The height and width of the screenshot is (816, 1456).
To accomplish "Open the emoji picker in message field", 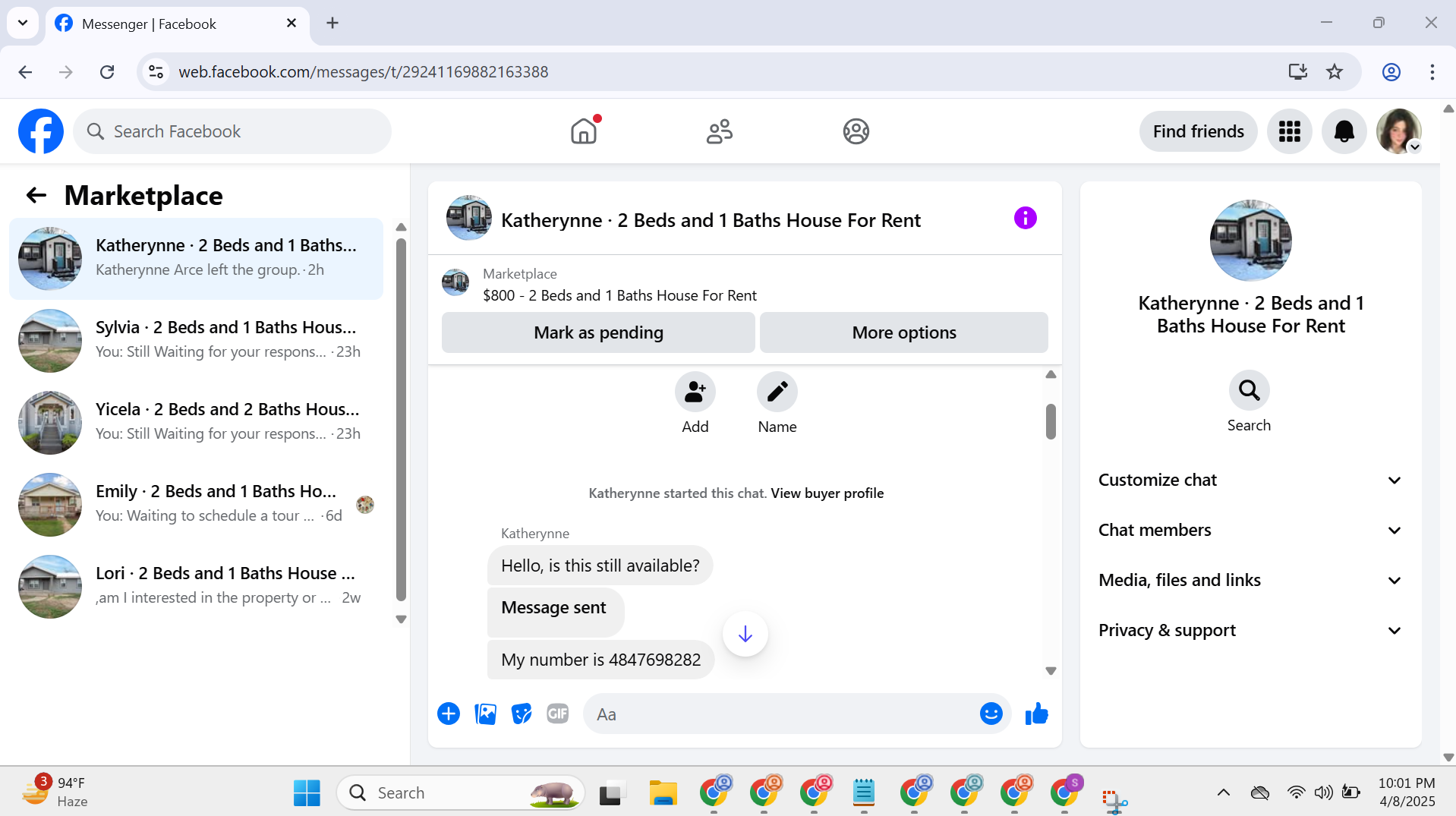I will point(991,714).
